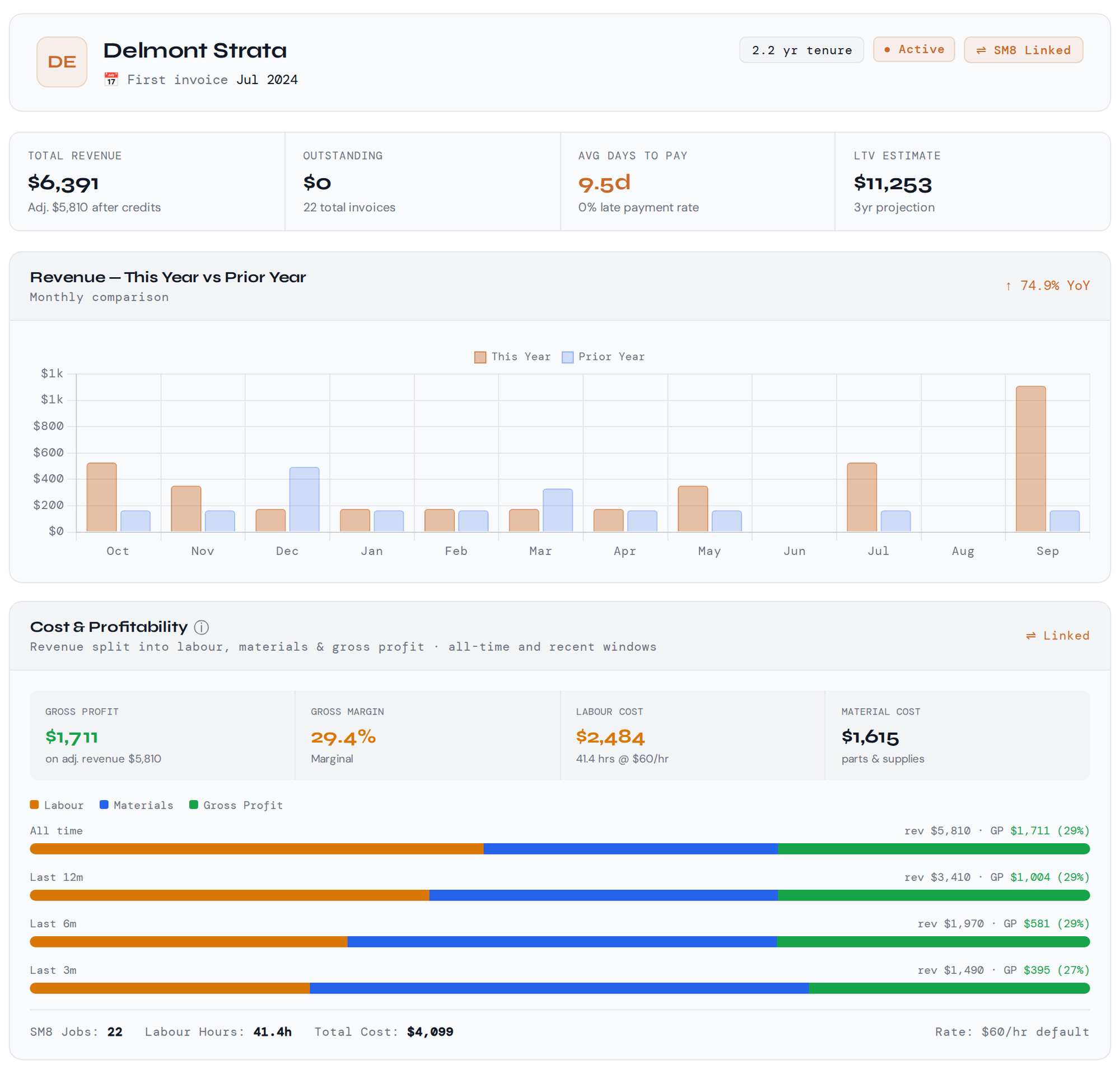Click the Jul This Year revenue bar

click(x=862, y=497)
